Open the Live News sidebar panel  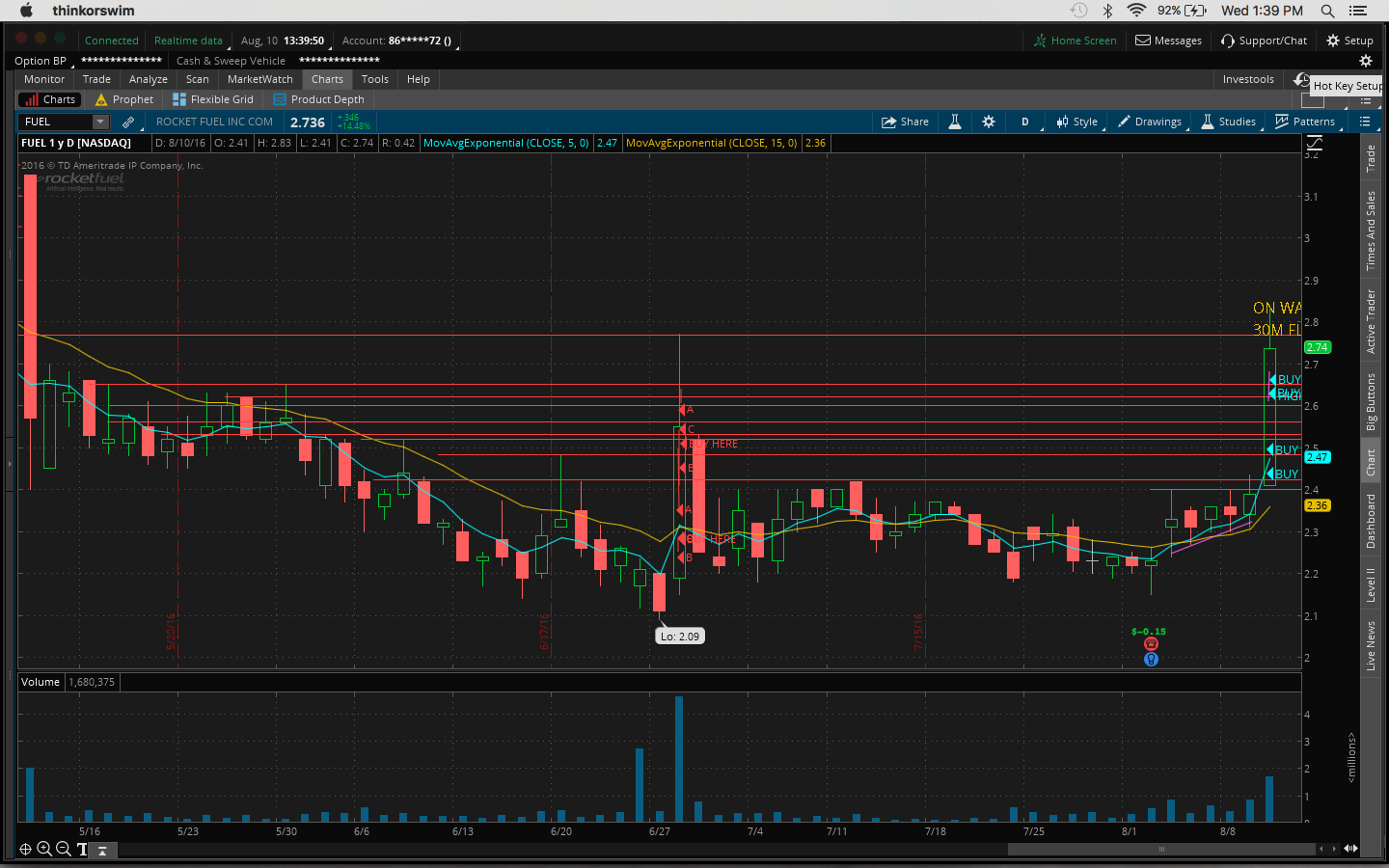point(1371,645)
